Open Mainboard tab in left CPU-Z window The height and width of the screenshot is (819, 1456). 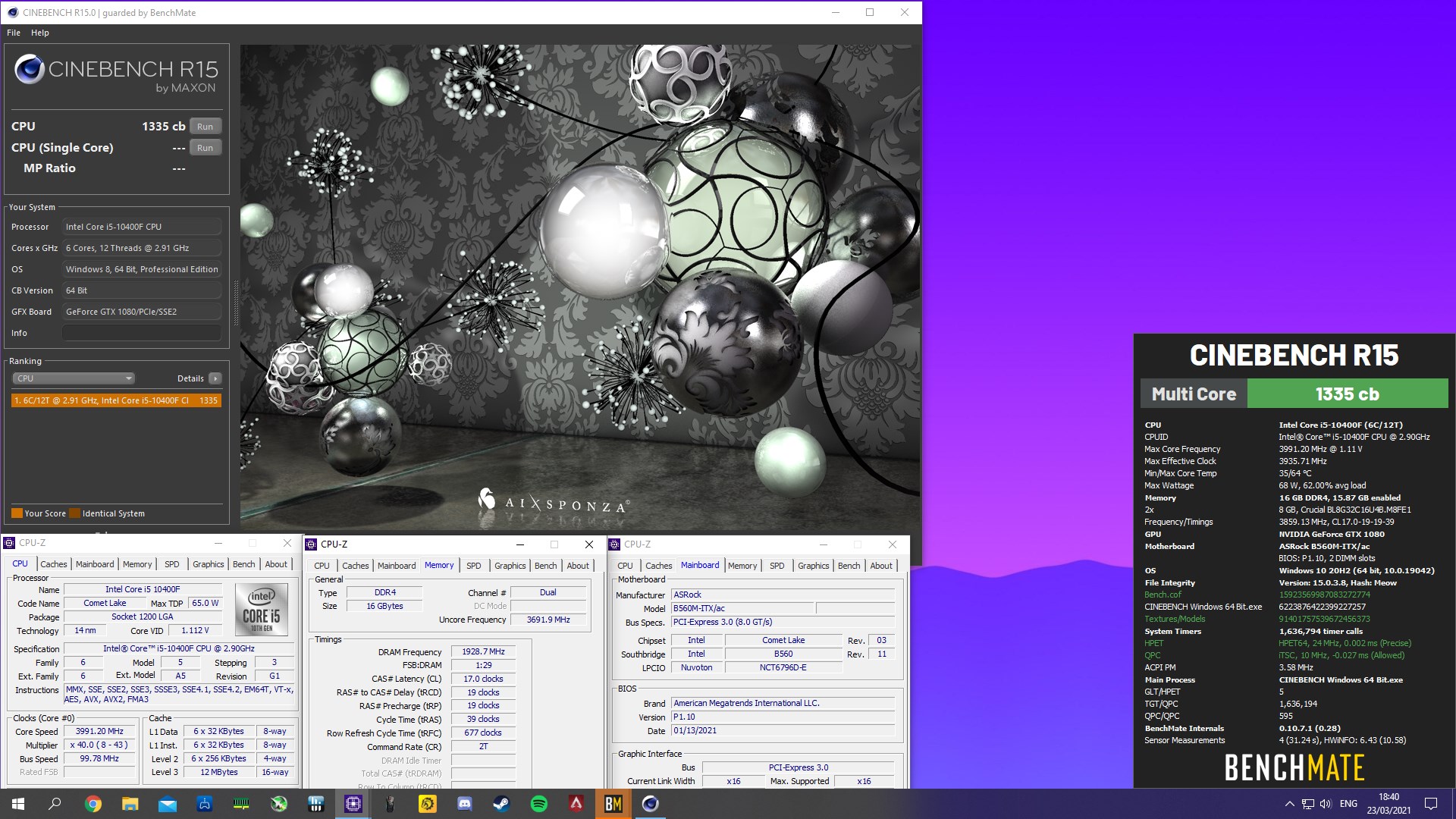click(95, 564)
